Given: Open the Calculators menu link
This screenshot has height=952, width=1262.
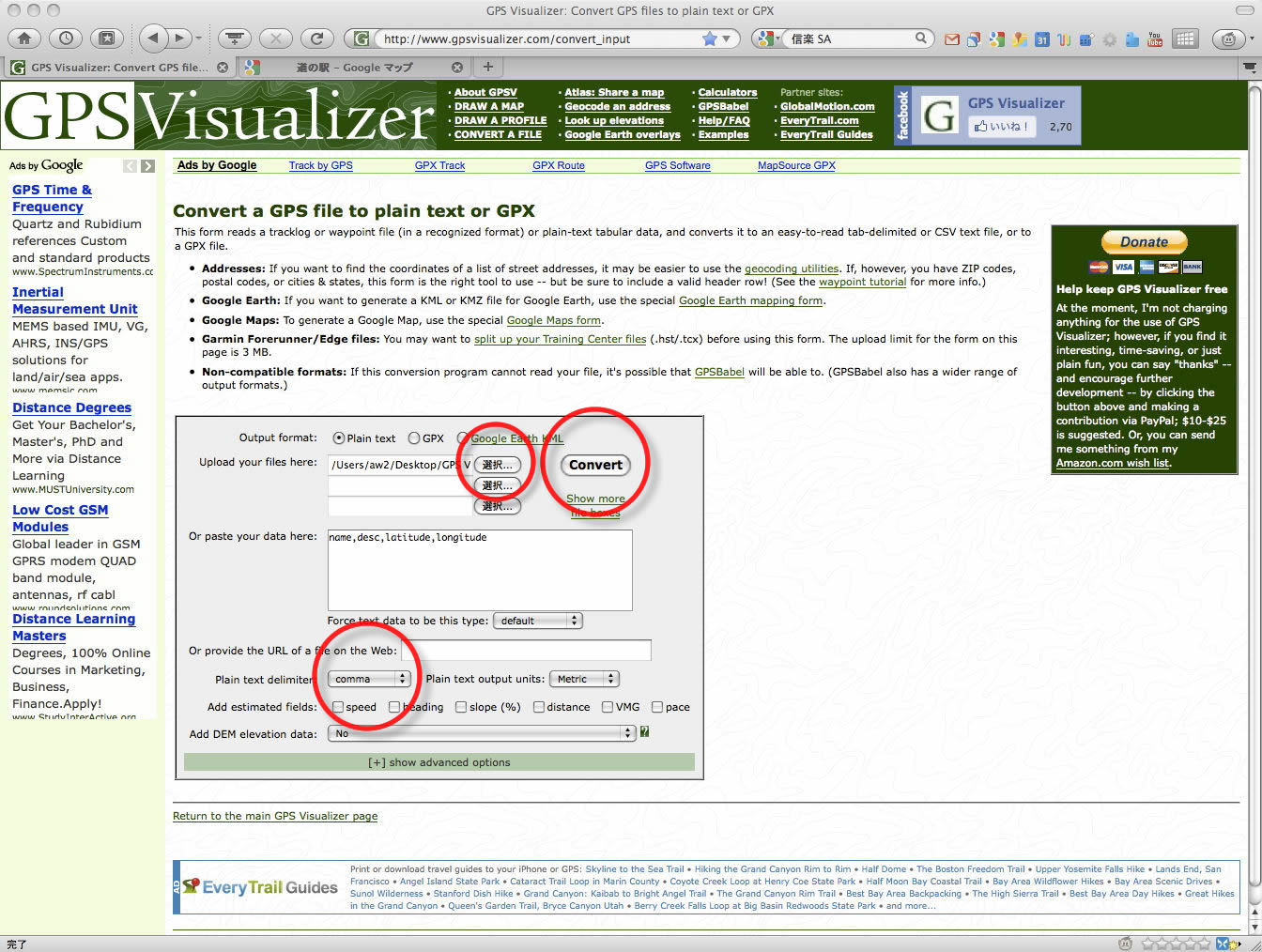Looking at the screenshot, I should click(x=728, y=92).
